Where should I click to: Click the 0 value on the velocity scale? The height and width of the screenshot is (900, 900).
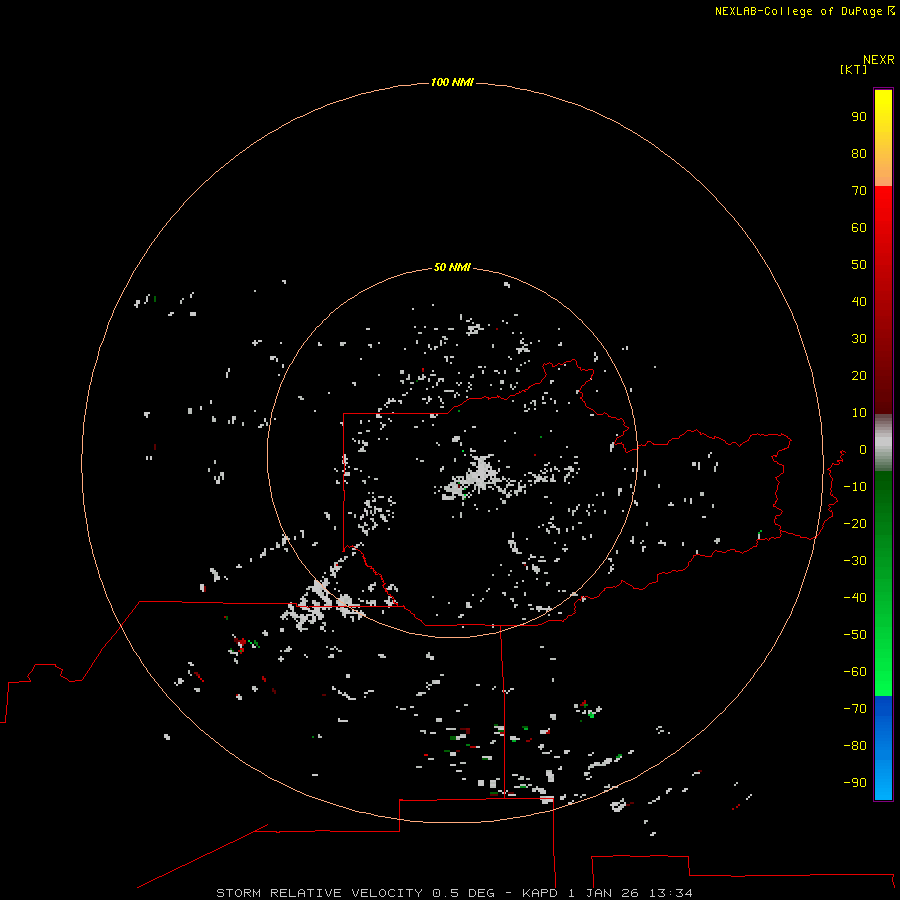863,449
